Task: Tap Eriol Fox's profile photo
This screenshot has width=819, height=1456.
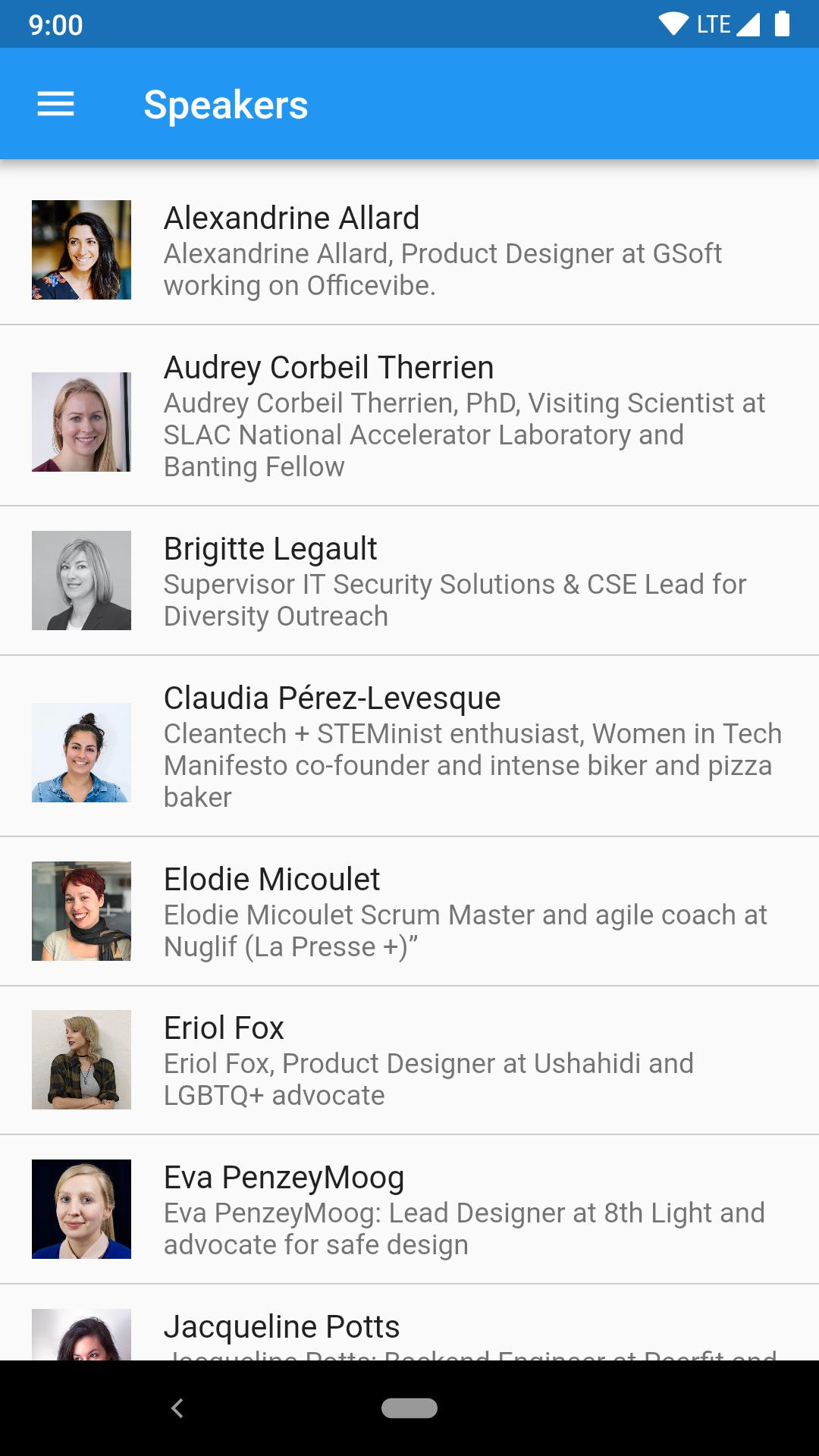Action: 81,1060
